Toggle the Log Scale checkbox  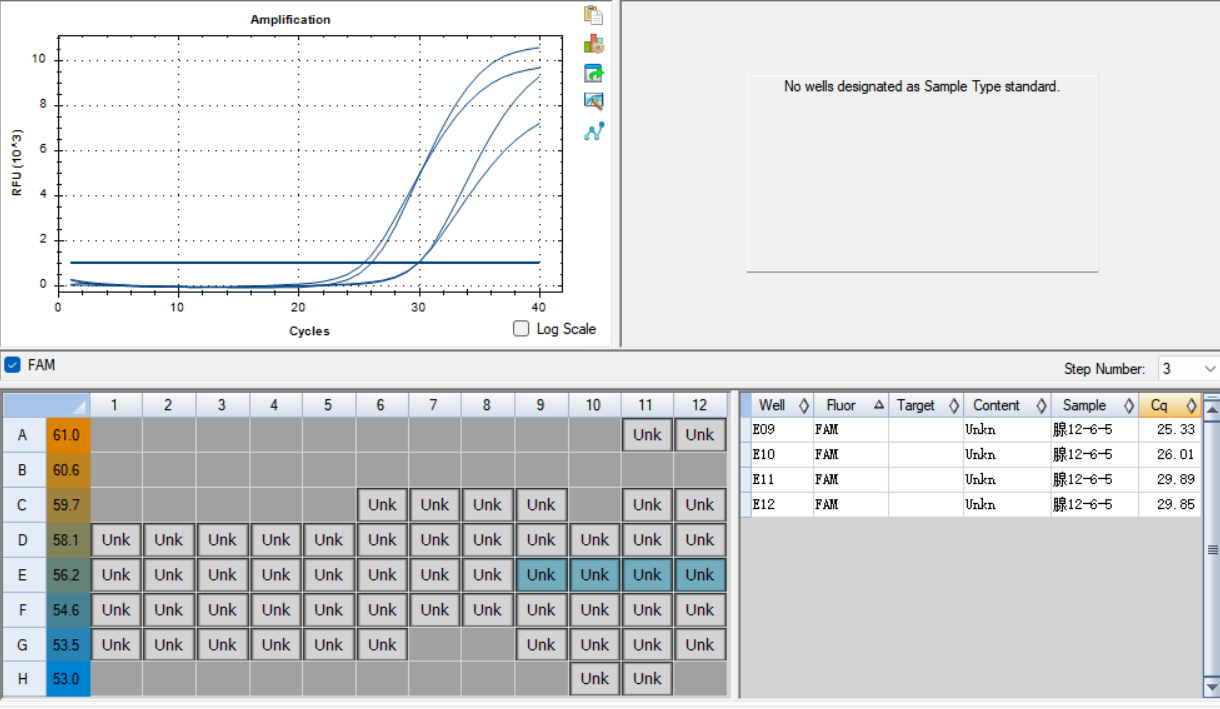tap(521, 328)
